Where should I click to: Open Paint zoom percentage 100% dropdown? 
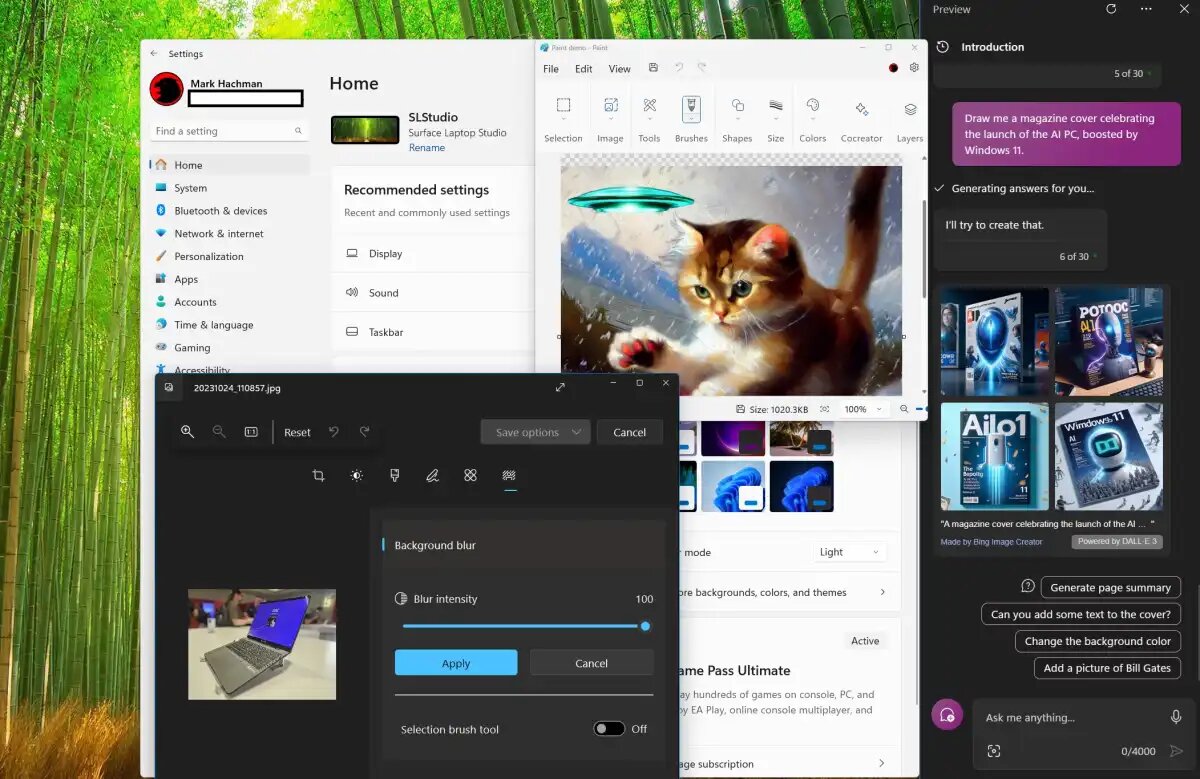point(863,409)
